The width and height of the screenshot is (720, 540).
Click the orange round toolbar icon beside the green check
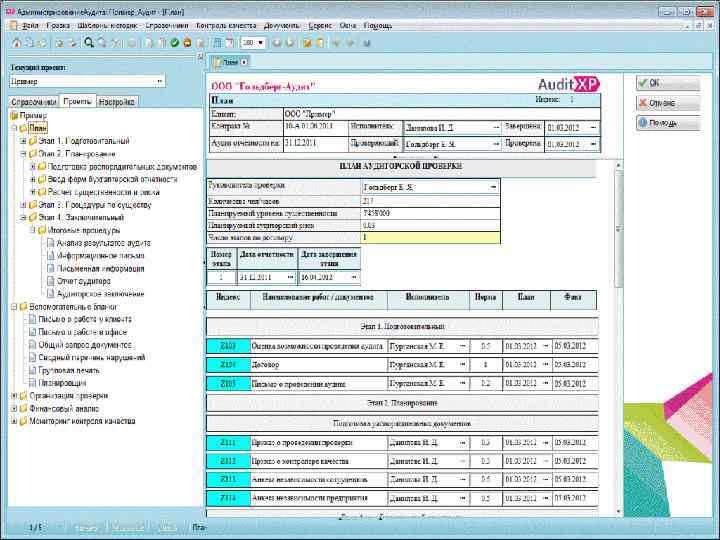tap(187, 43)
